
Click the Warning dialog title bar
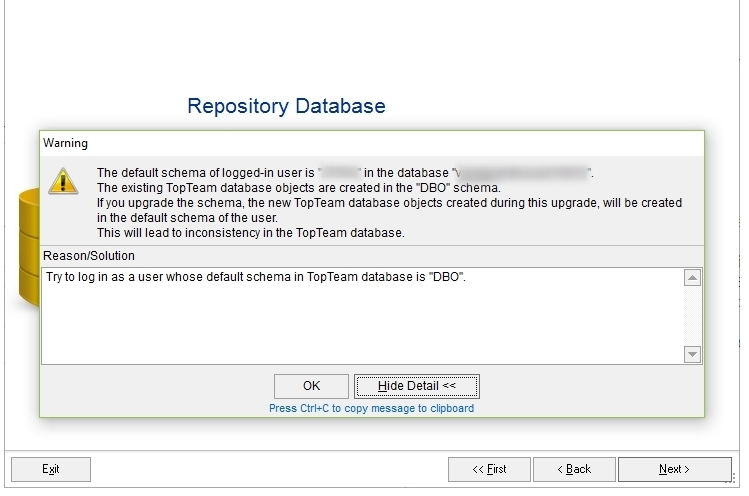(372, 143)
